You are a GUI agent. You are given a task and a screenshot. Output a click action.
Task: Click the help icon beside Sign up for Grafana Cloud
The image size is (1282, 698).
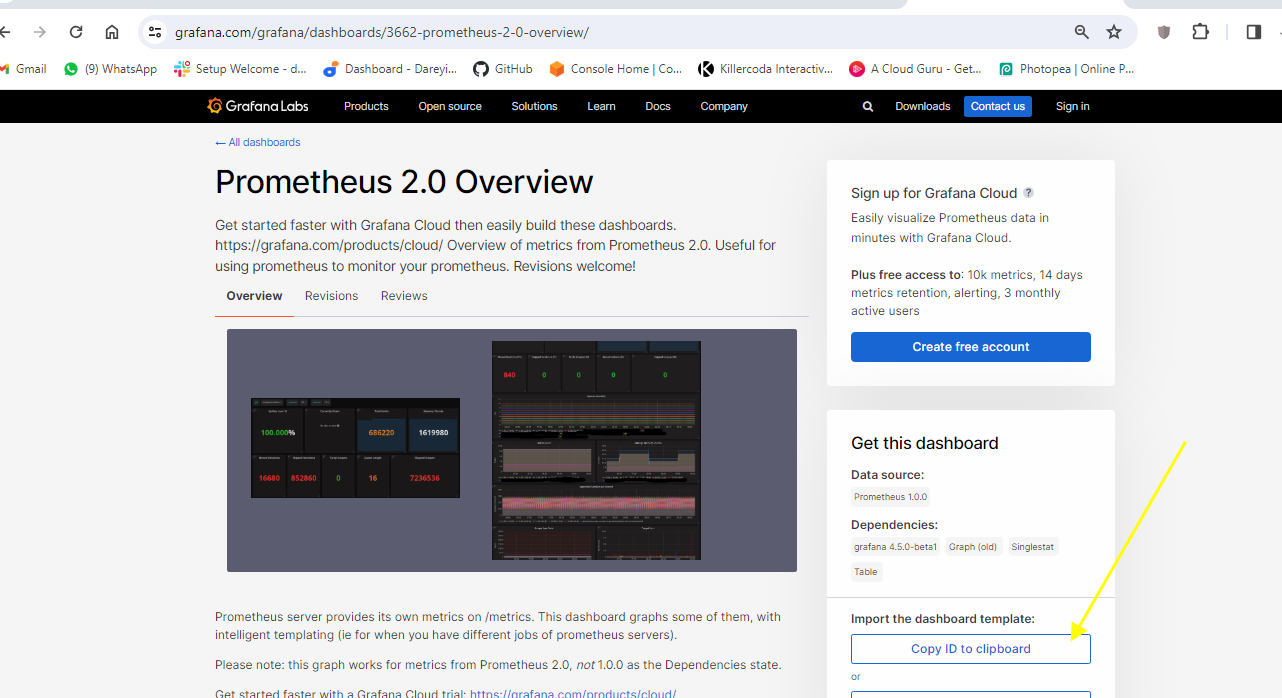click(x=1028, y=193)
